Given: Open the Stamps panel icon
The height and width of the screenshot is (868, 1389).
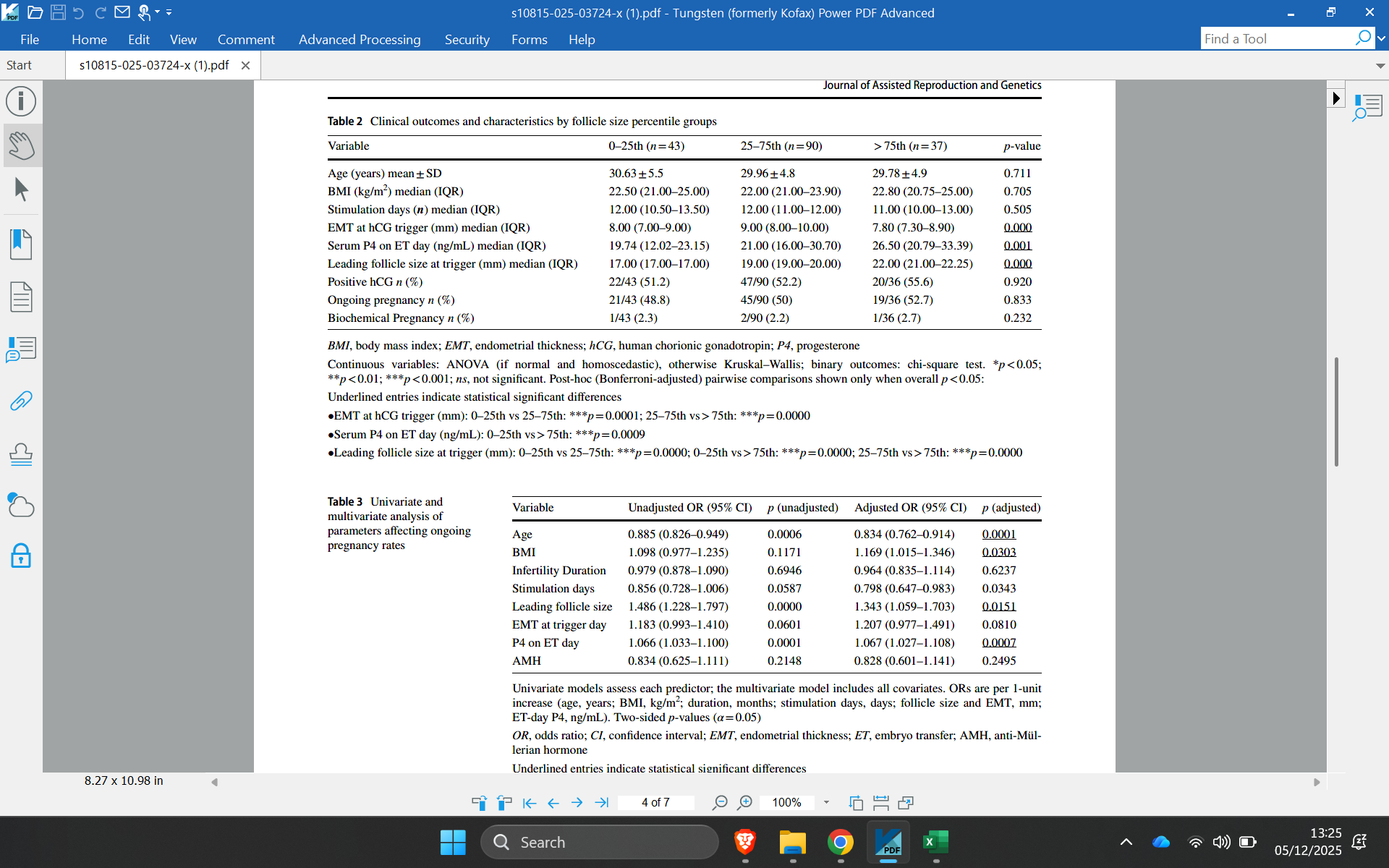Looking at the screenshot, I should [x=21, y=454].
